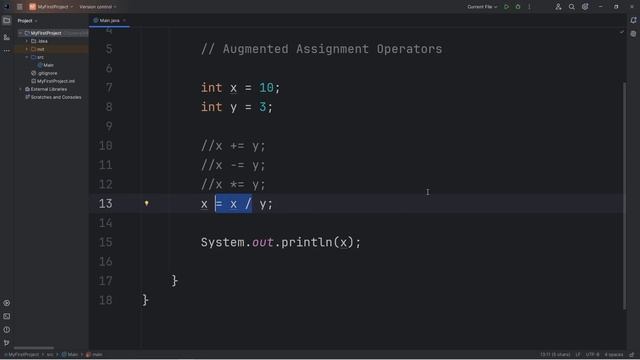Open the main hamburger menu
Viewport: 640px width, 360px height.
click(20, 7)
